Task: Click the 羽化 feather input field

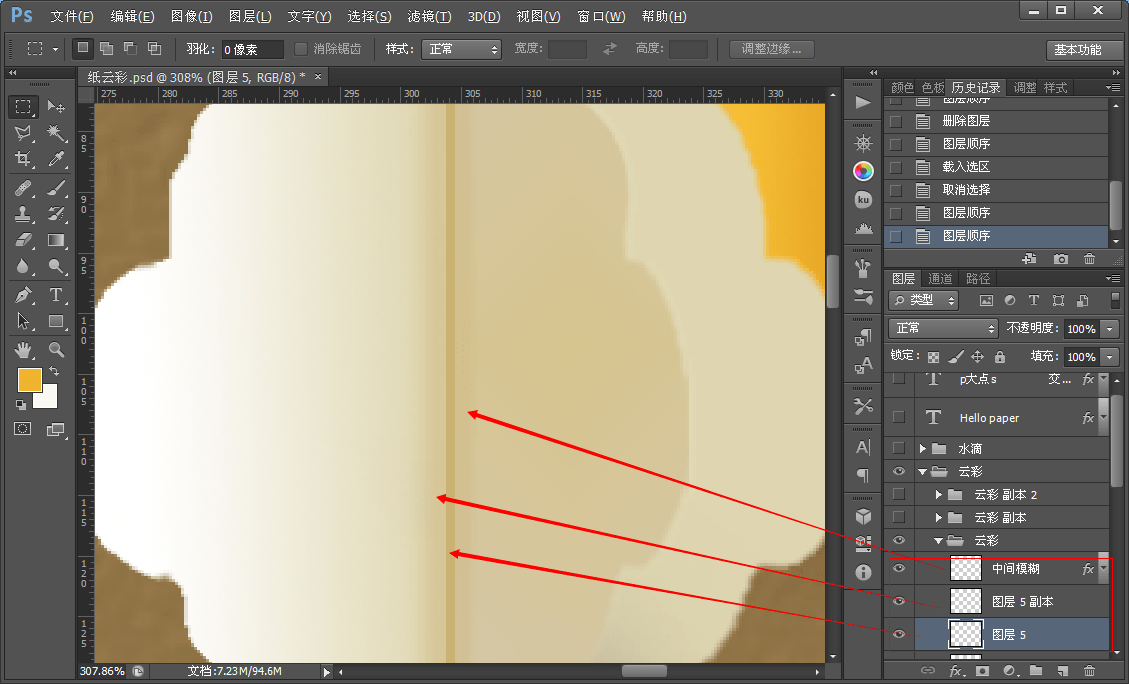Action: 253,49
